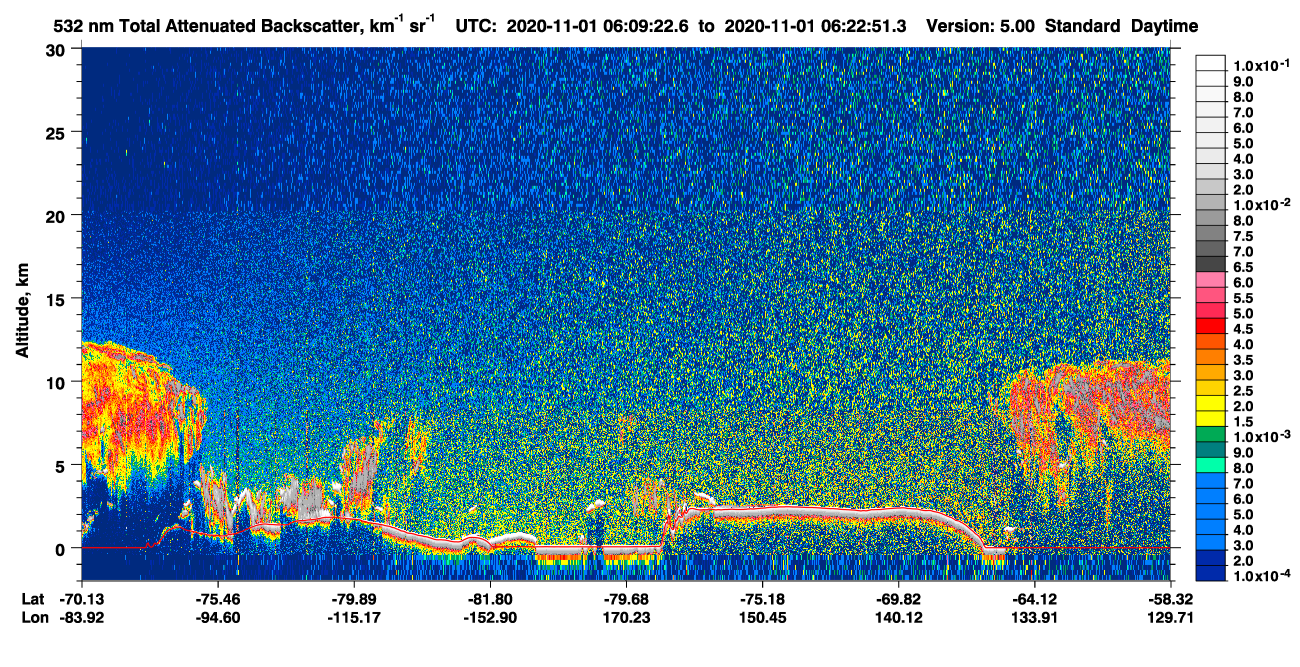The height and width of the screenshot is (667, 1300).
Task: Click the longitude value 170.23
Action: (x=626, y=617)
